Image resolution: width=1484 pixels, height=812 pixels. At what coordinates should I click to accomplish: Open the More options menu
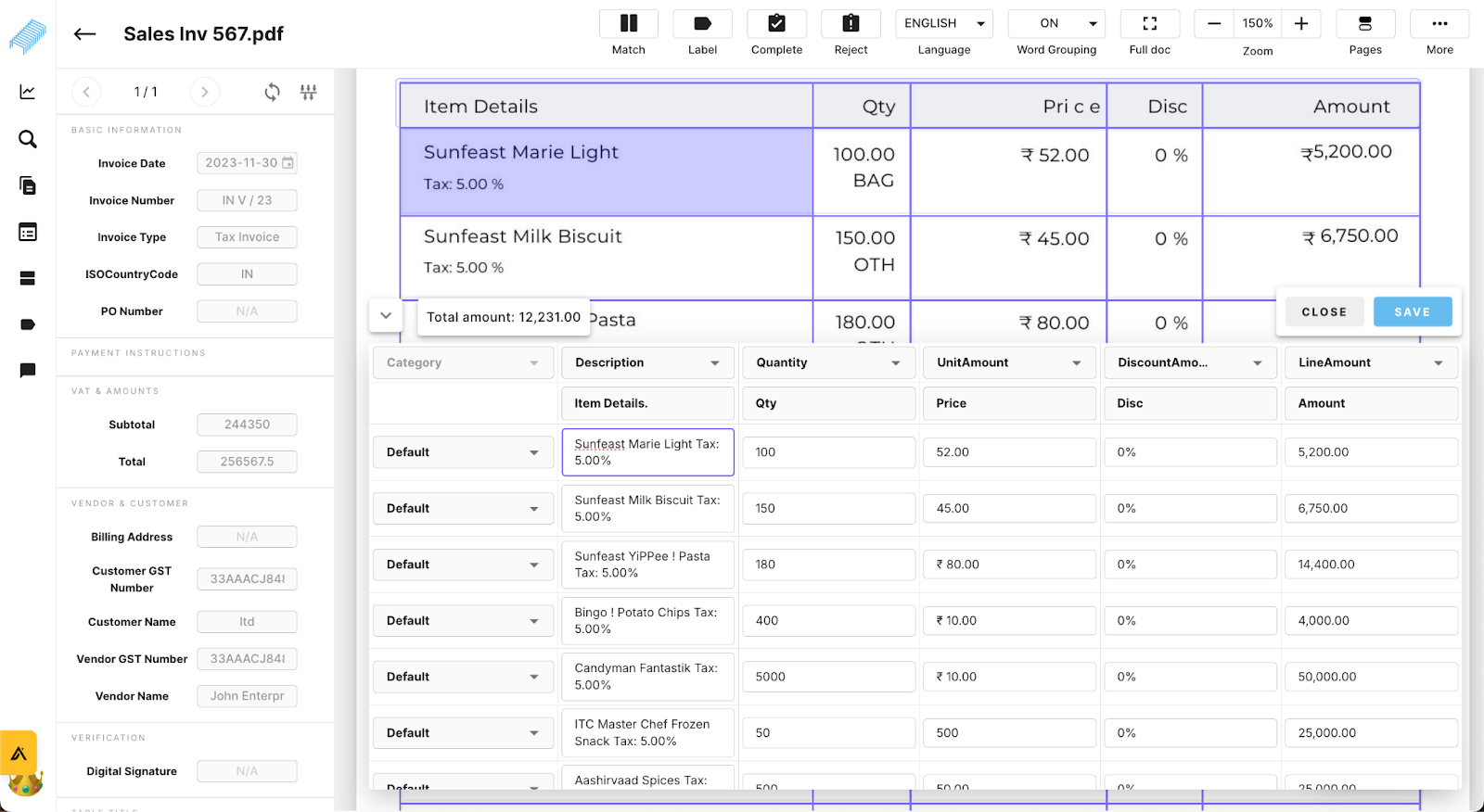[x=1439, y=24]
